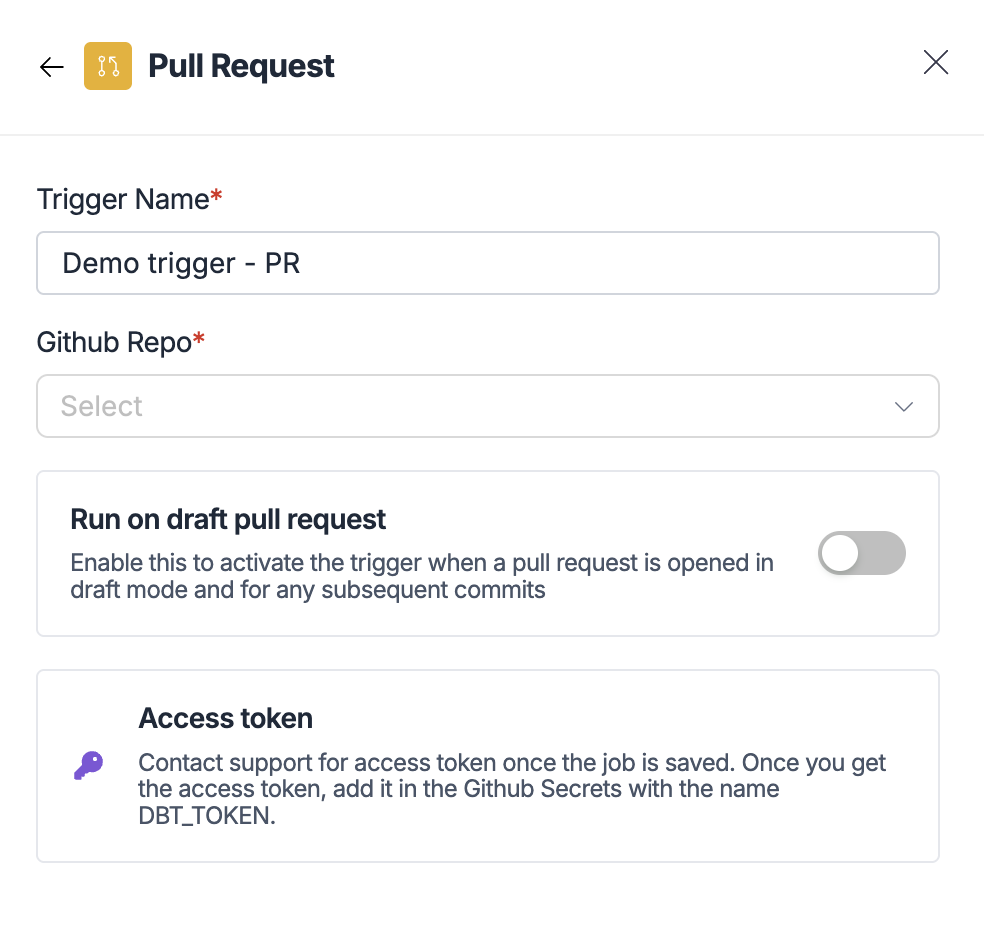984x946 pixels.
Task: Enable the Run on draft pull request toggle
Action: coord(862,553)
